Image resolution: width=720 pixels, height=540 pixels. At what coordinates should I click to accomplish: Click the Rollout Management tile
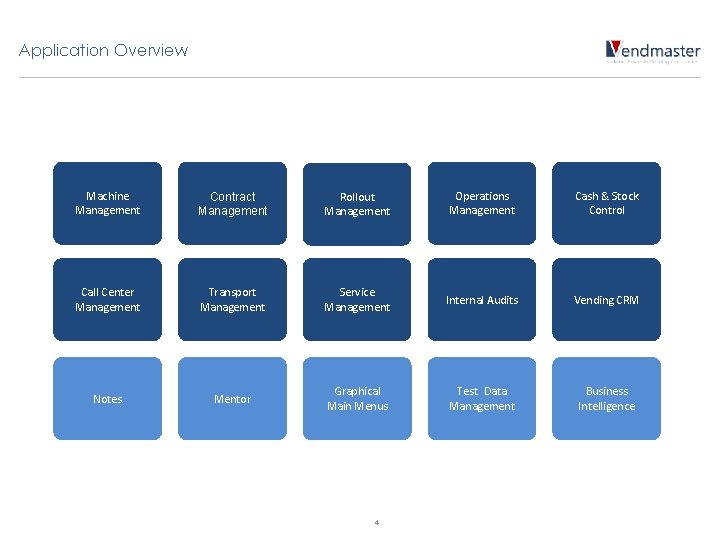[x=357, y=204]
